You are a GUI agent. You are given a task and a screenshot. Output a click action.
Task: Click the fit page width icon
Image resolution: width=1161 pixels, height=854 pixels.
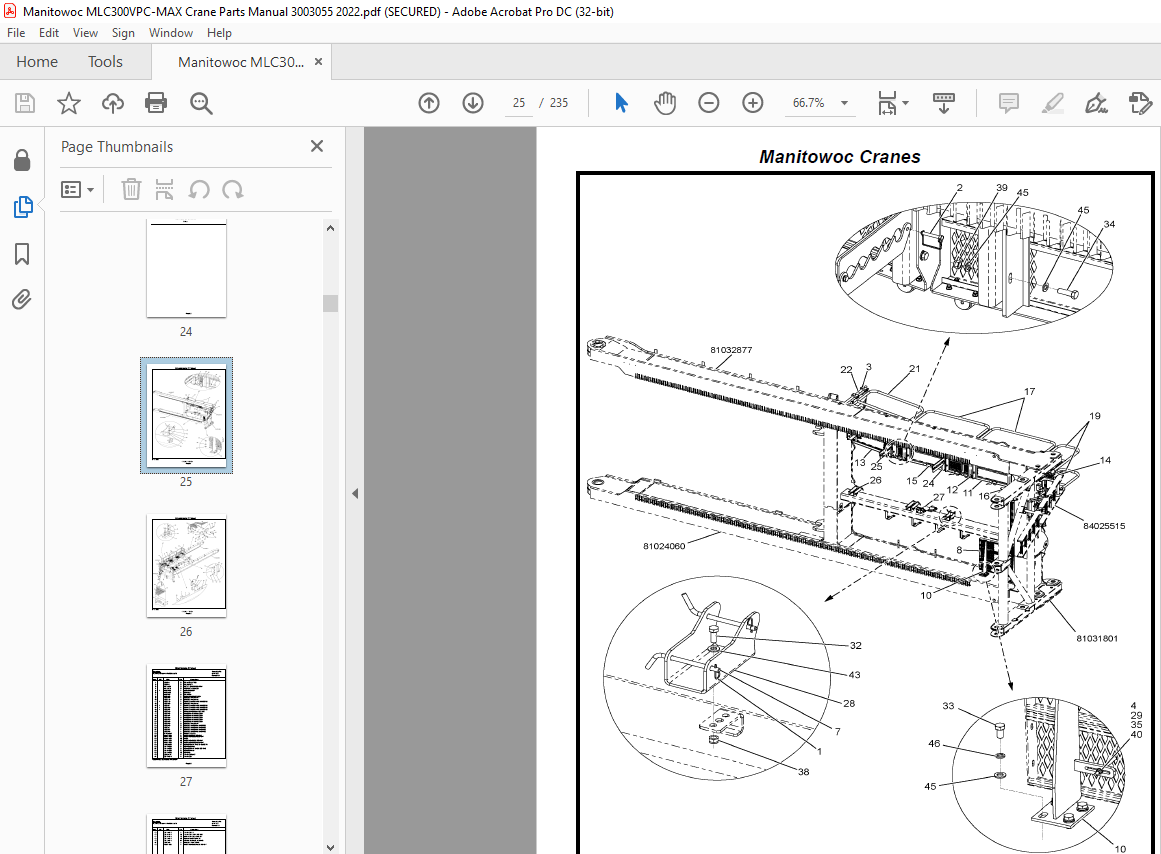(x=887, y=103)
